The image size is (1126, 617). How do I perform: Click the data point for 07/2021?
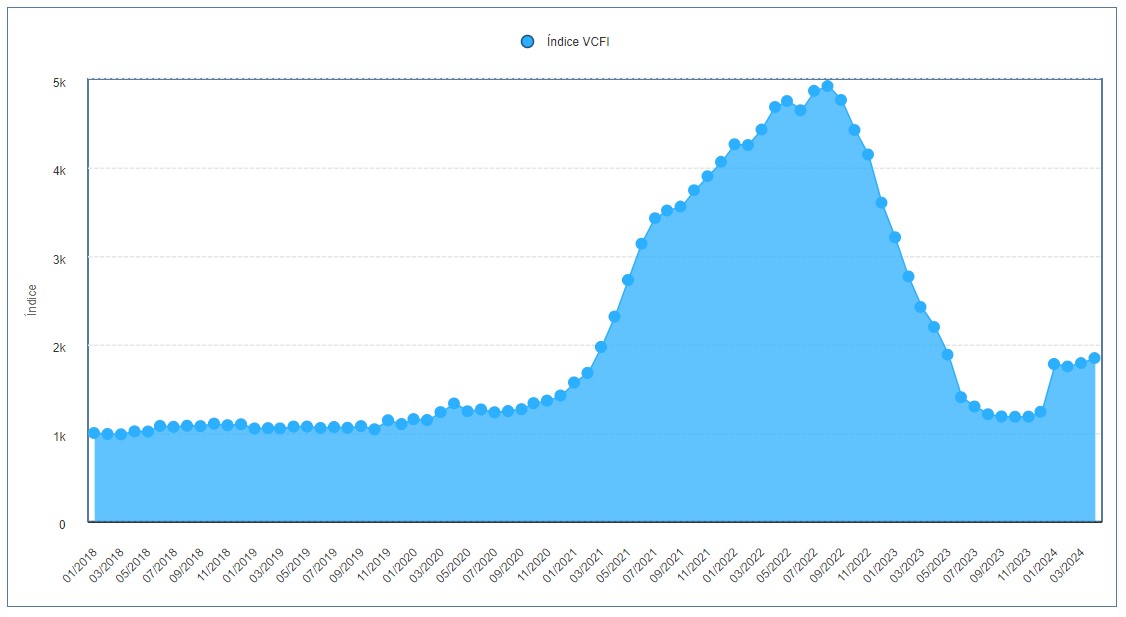[655, 218]
